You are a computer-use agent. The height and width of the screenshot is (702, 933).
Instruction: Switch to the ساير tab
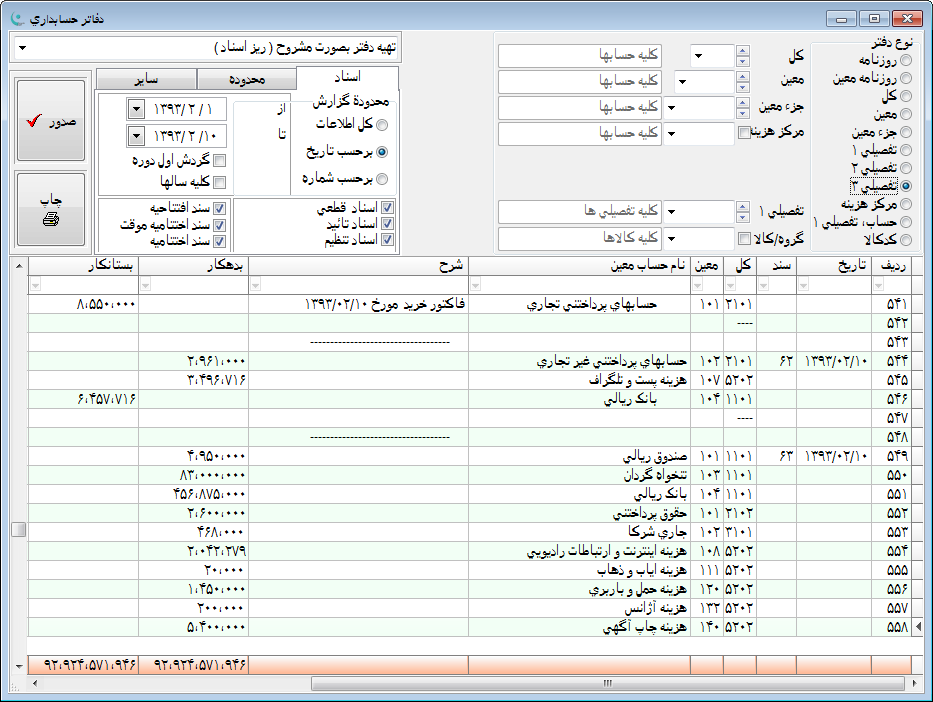145,80
